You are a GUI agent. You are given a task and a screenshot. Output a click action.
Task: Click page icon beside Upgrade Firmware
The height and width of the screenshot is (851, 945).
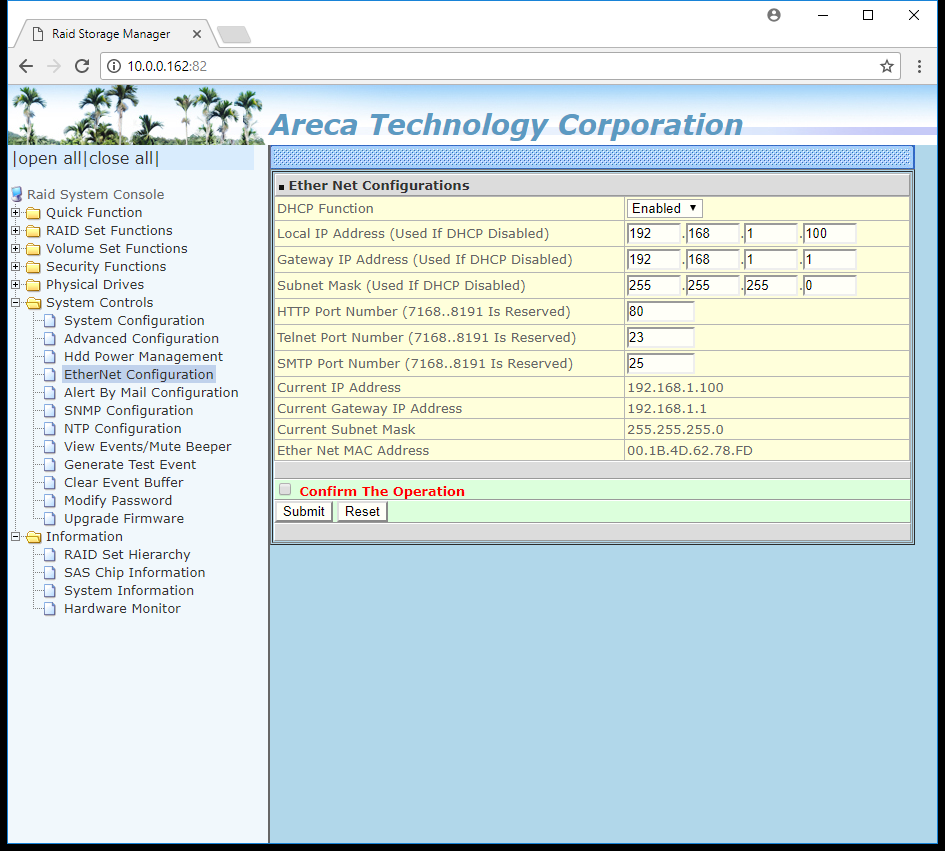50,518
